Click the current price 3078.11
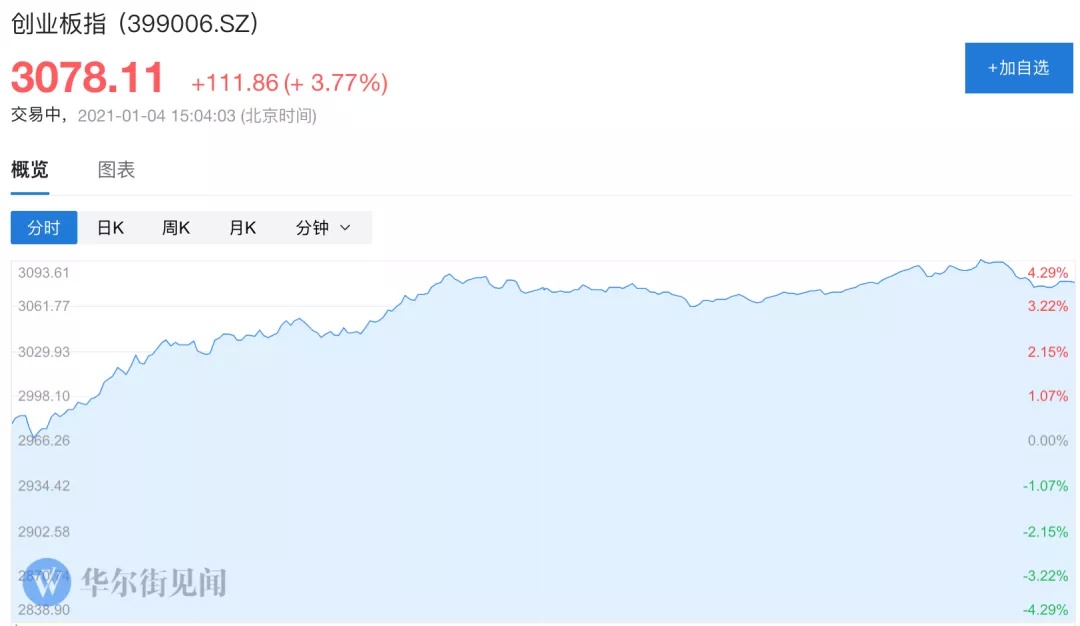The image size is (1080, 626). tap(87, 76)
